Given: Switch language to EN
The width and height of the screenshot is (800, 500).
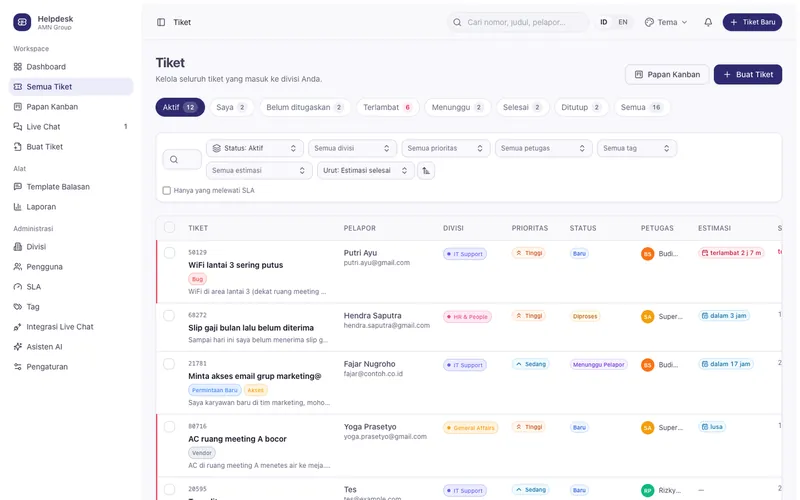Looking at the screenshot, I should click(x=622, y=22).
